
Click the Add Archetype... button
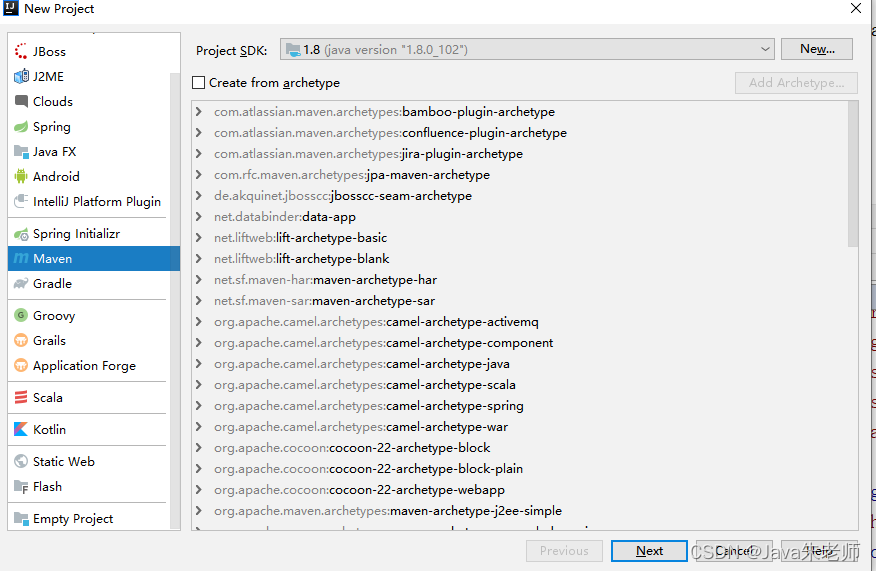(796, 83)
